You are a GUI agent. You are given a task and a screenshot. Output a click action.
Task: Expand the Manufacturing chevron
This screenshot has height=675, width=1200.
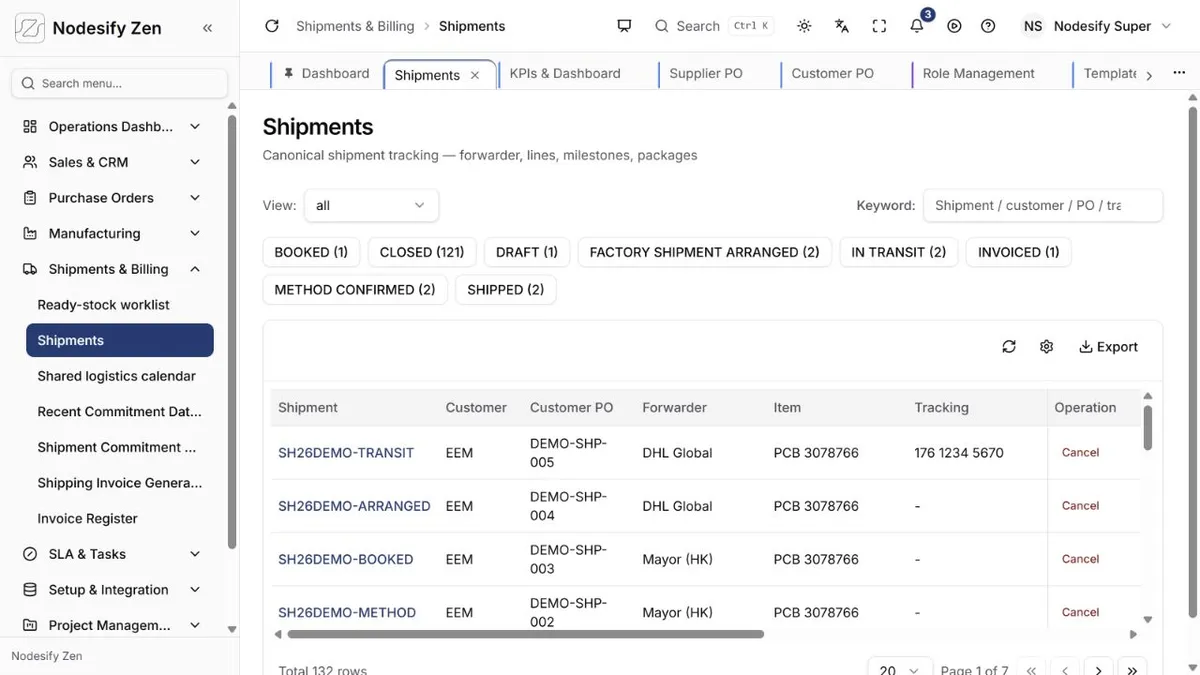point(195,233)
